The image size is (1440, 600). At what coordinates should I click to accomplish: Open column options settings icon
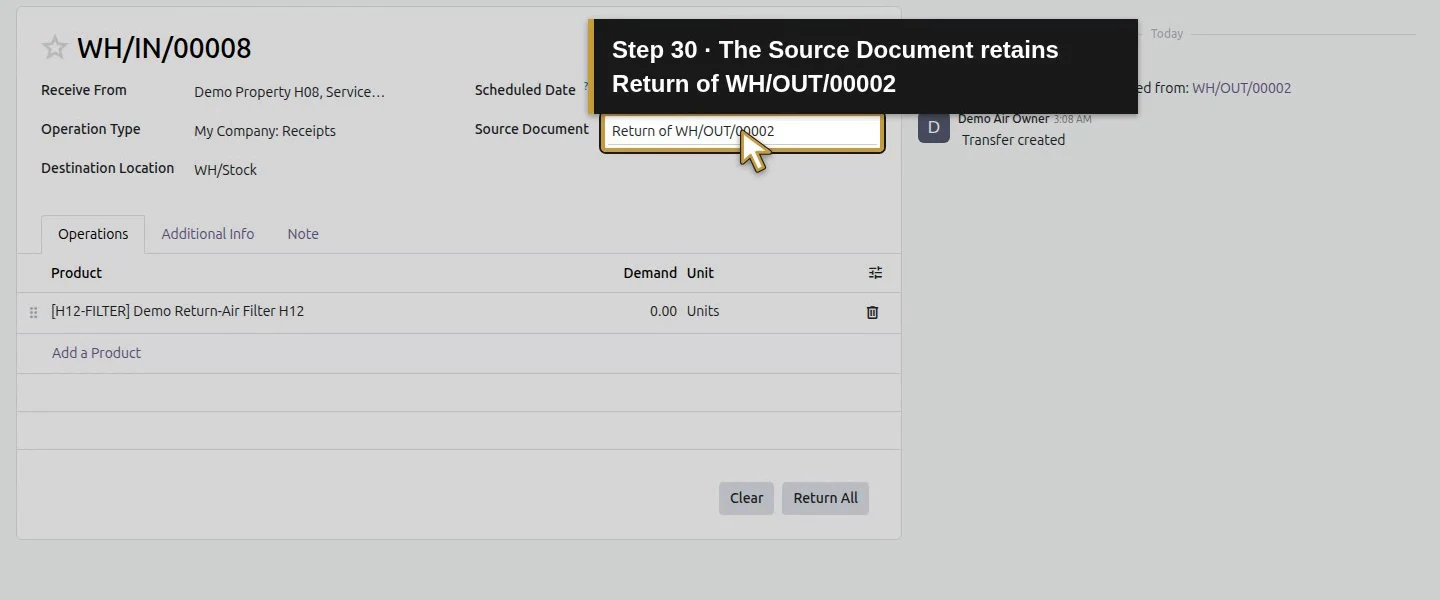coord(875,273)
